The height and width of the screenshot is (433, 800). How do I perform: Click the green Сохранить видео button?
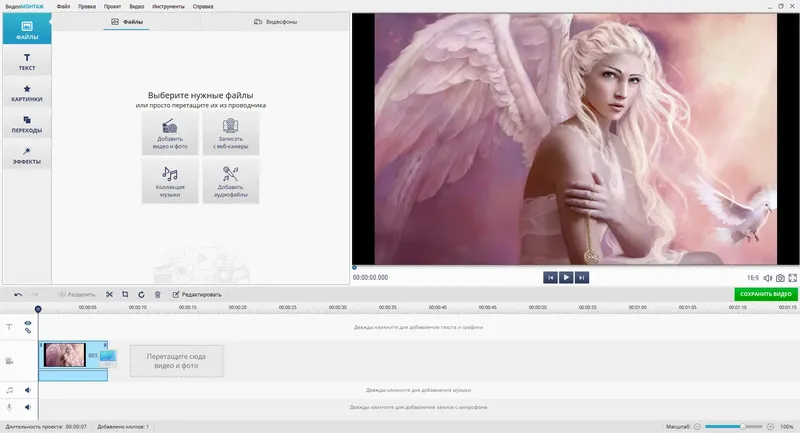coord(765,294)
